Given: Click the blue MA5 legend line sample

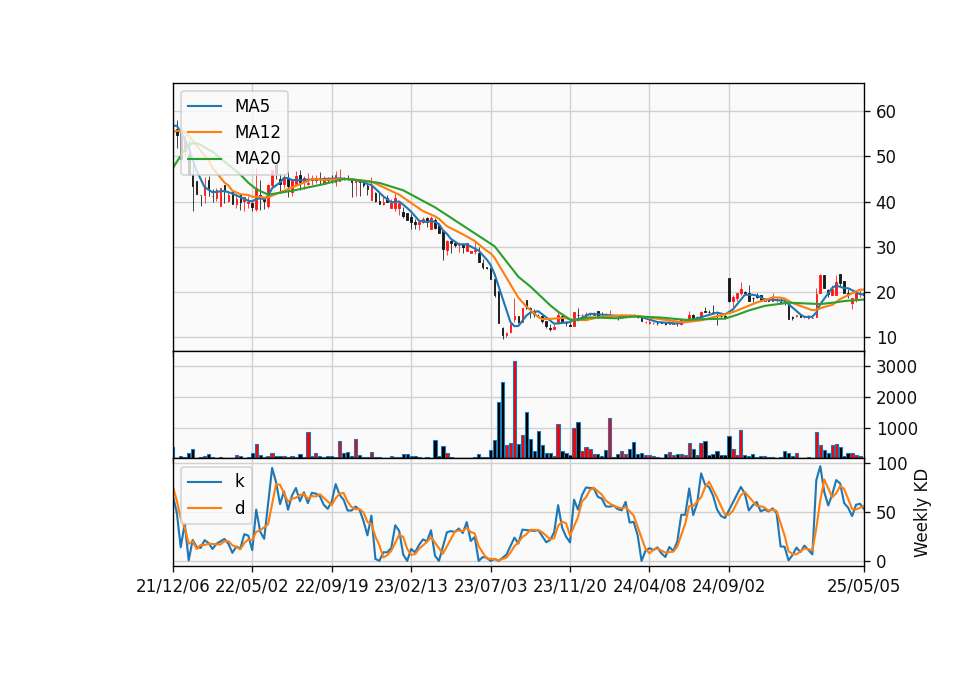Looking at the screenshot, I should point(204,106).
